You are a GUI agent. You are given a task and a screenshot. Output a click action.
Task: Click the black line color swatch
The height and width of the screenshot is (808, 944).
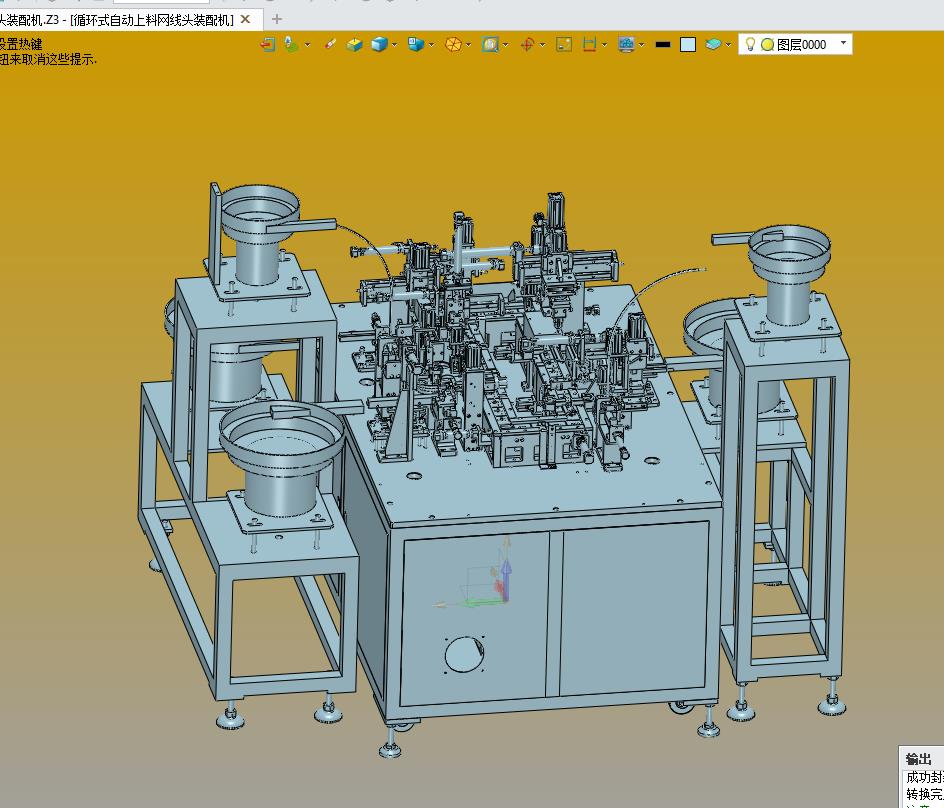pyautogui.click(x=663, y=45)
